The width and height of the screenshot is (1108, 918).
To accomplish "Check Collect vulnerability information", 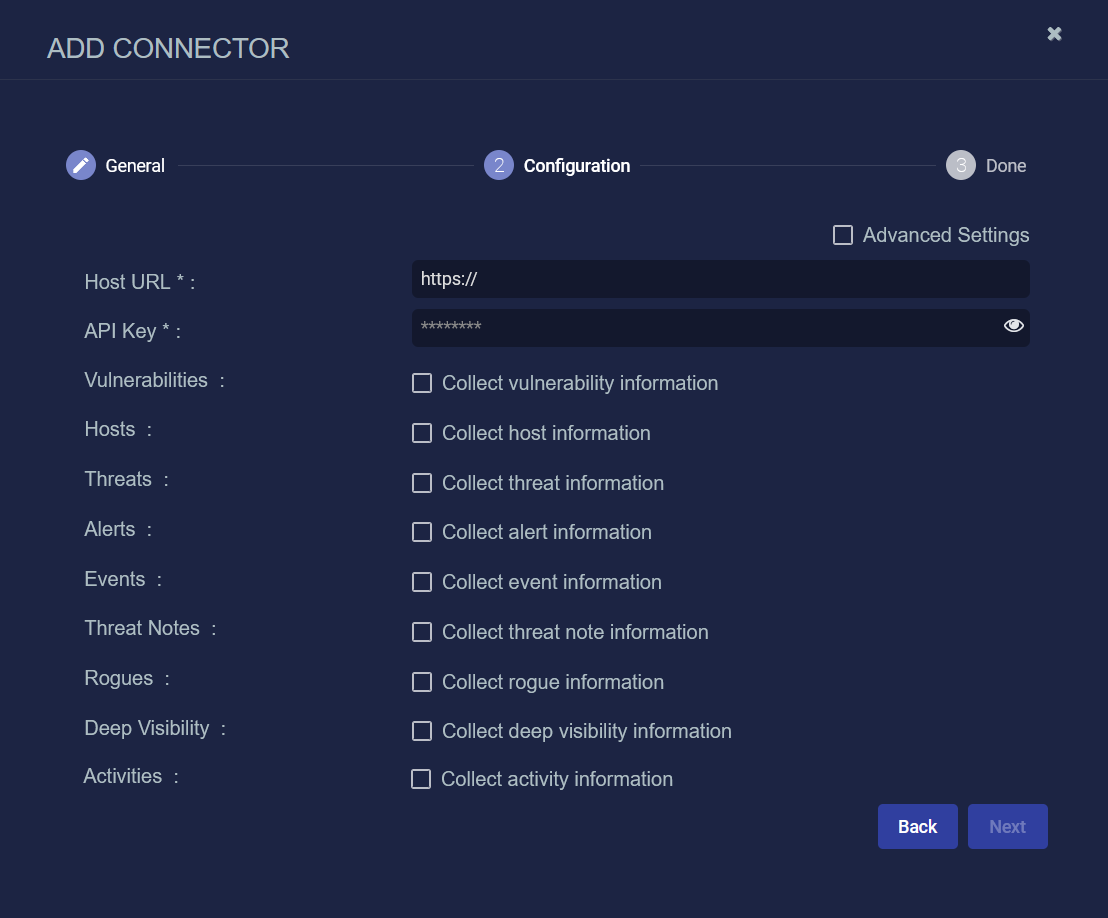I will tap(422, 383).
